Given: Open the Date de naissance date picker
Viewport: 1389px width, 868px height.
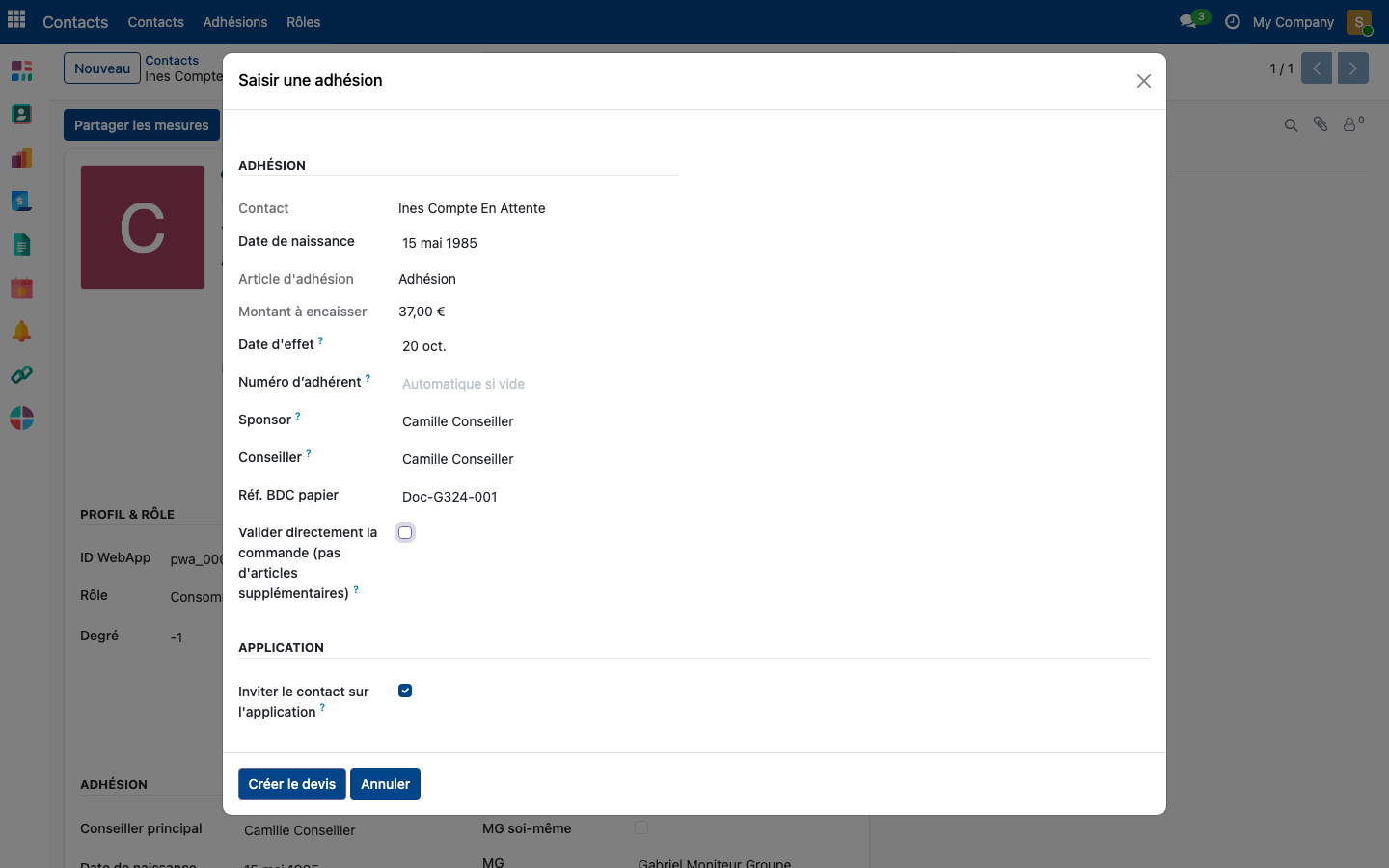Looking at the screenshot, I should pos(537,243).
